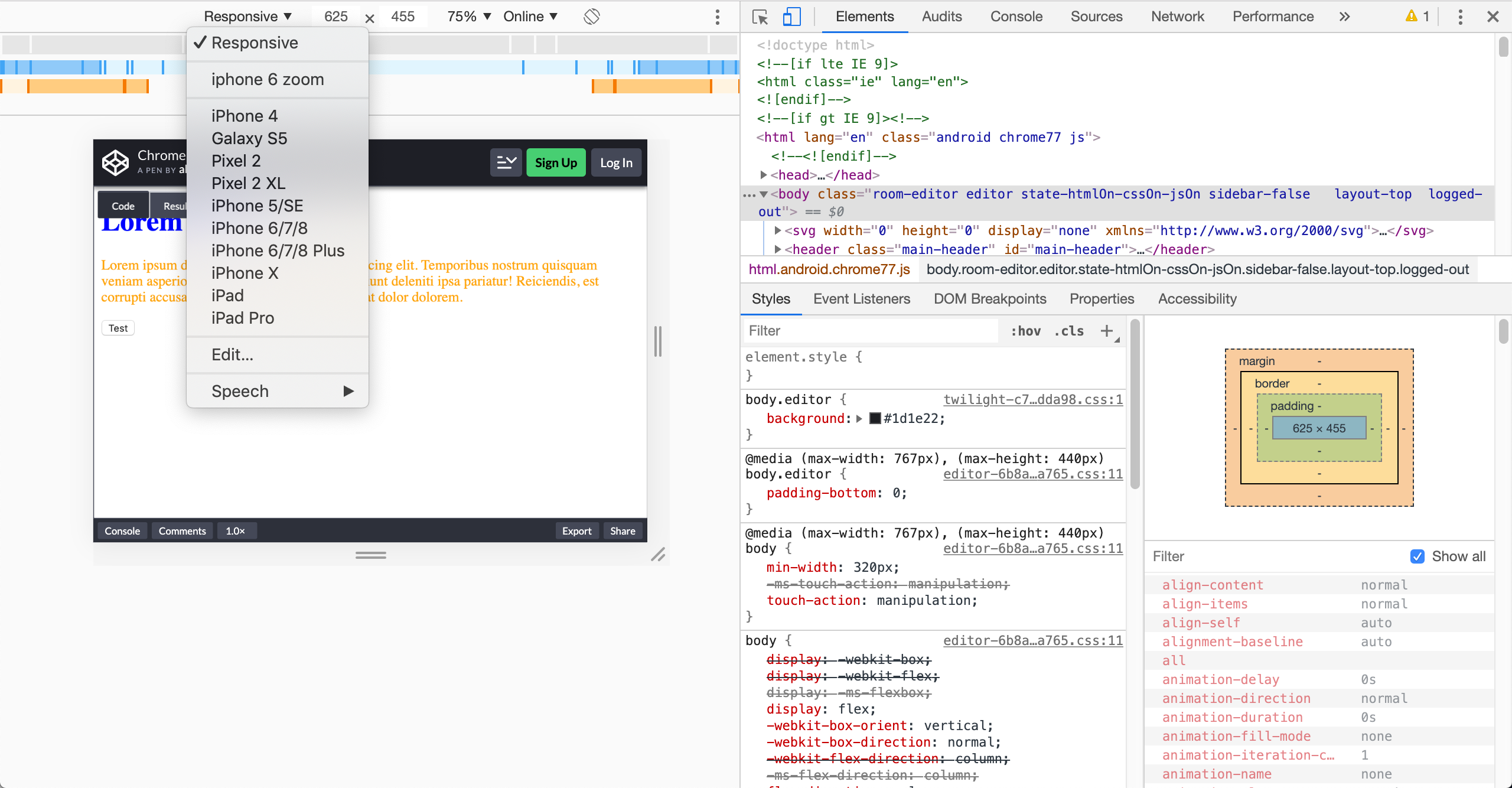The image size is (1512, 788).
Task: Toggle the device toolbar icon
Action: tap(791, 17)
